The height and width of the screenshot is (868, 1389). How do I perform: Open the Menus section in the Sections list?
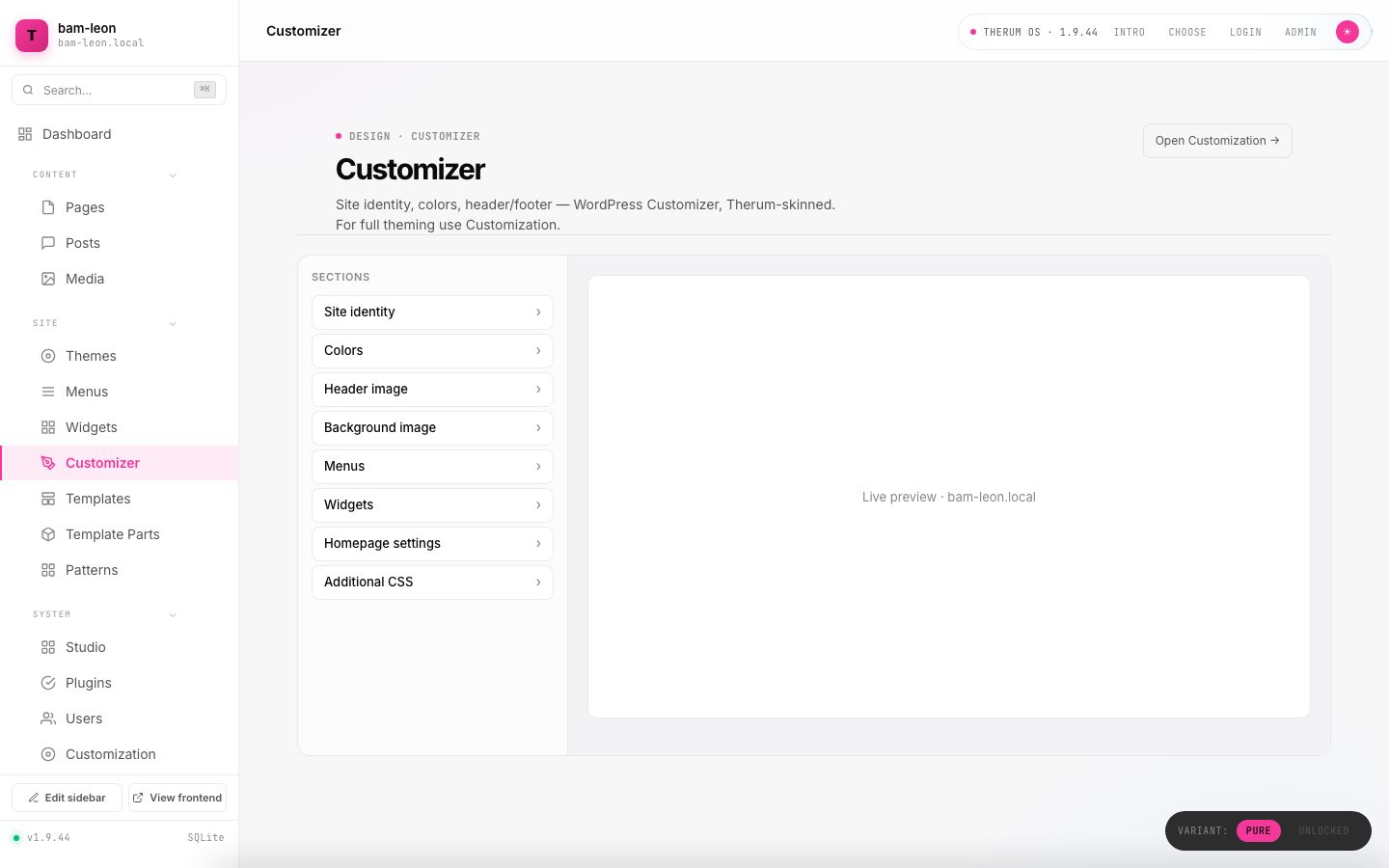(x=432, y=466)
